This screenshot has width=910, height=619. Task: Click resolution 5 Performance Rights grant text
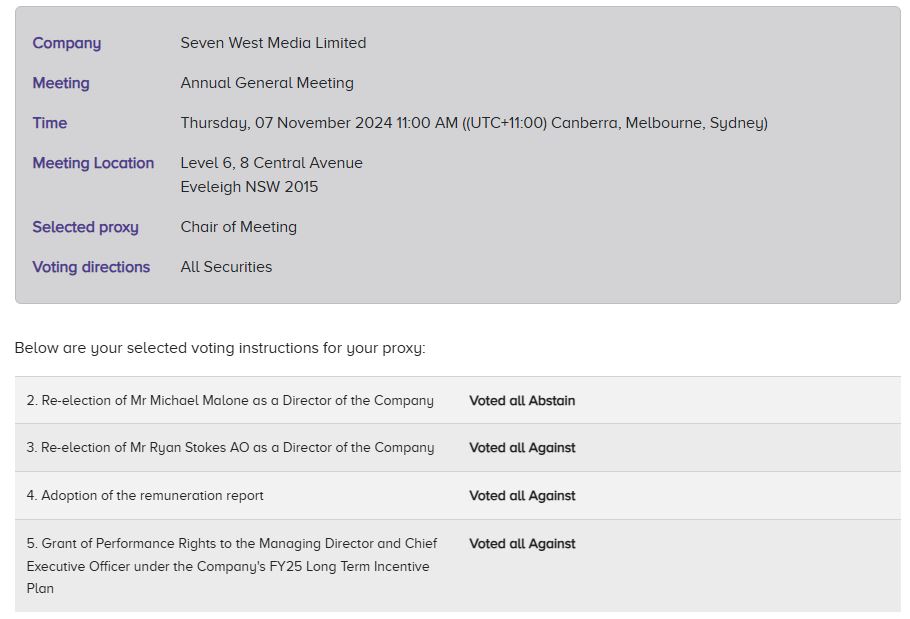click(232, 566)
